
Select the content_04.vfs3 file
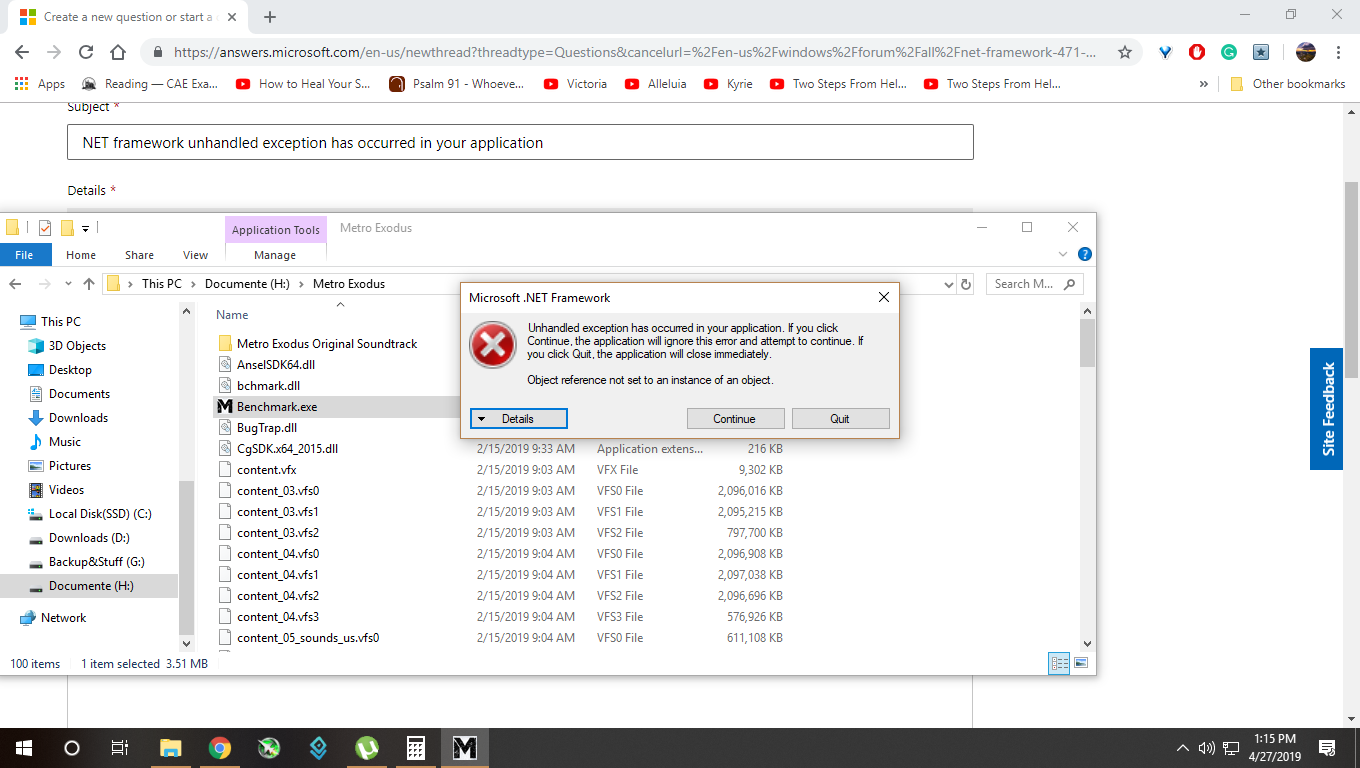point(278,617)
